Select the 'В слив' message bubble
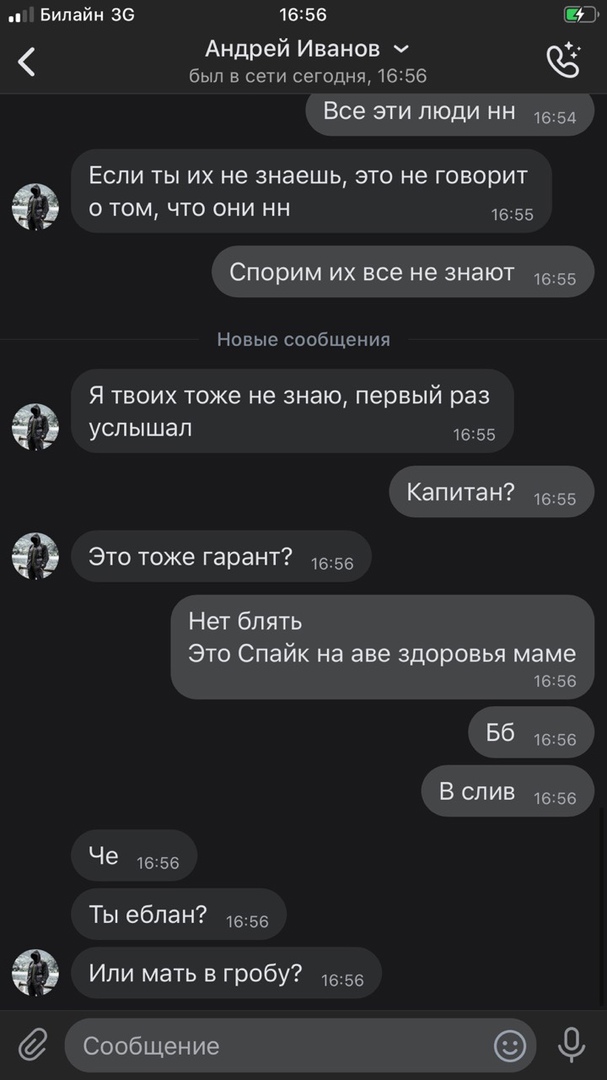The width and height of the screenshot is (607, 1080). pos(507,791)
